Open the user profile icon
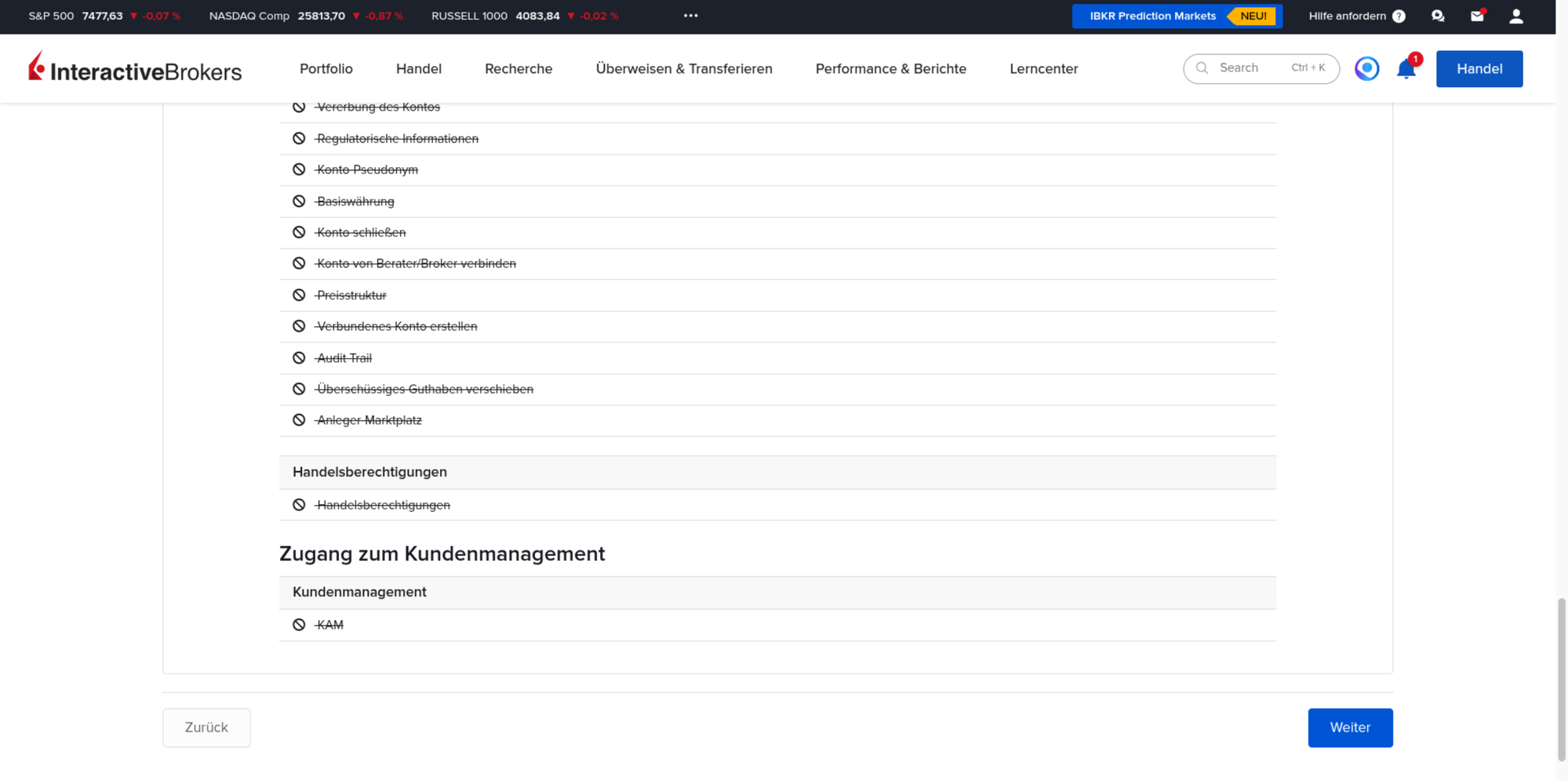1568x781 pixels. pos(1516,16)
